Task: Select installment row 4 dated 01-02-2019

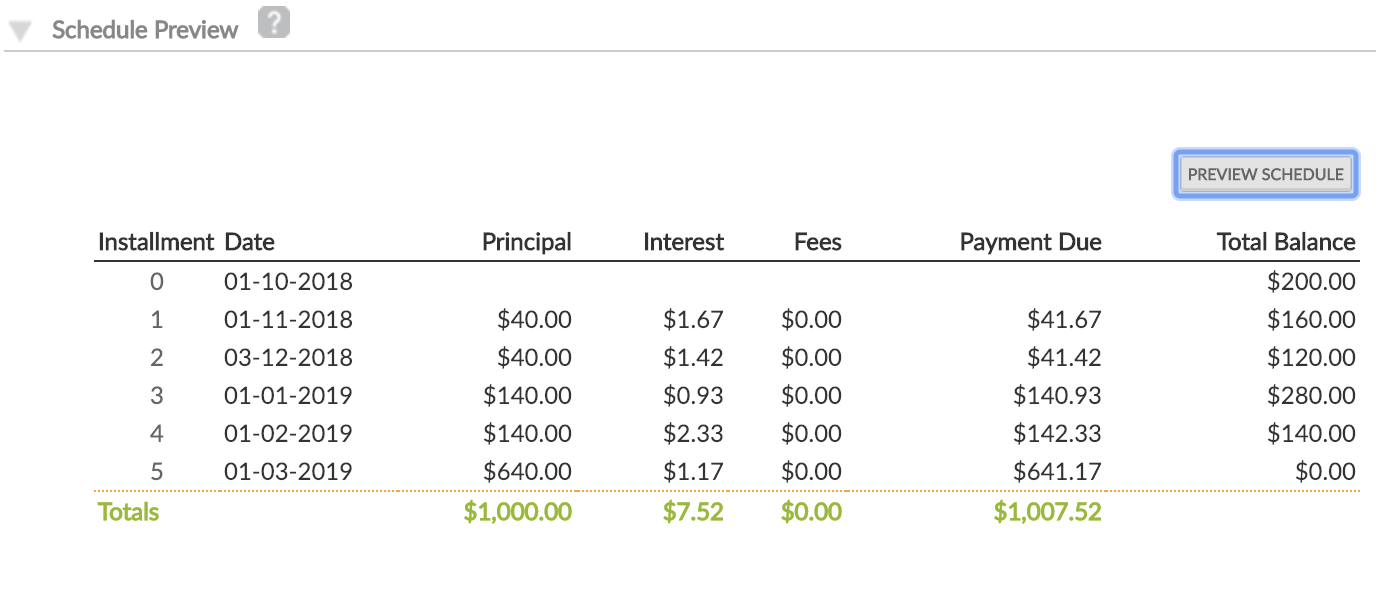Action: tap(287, 433)
